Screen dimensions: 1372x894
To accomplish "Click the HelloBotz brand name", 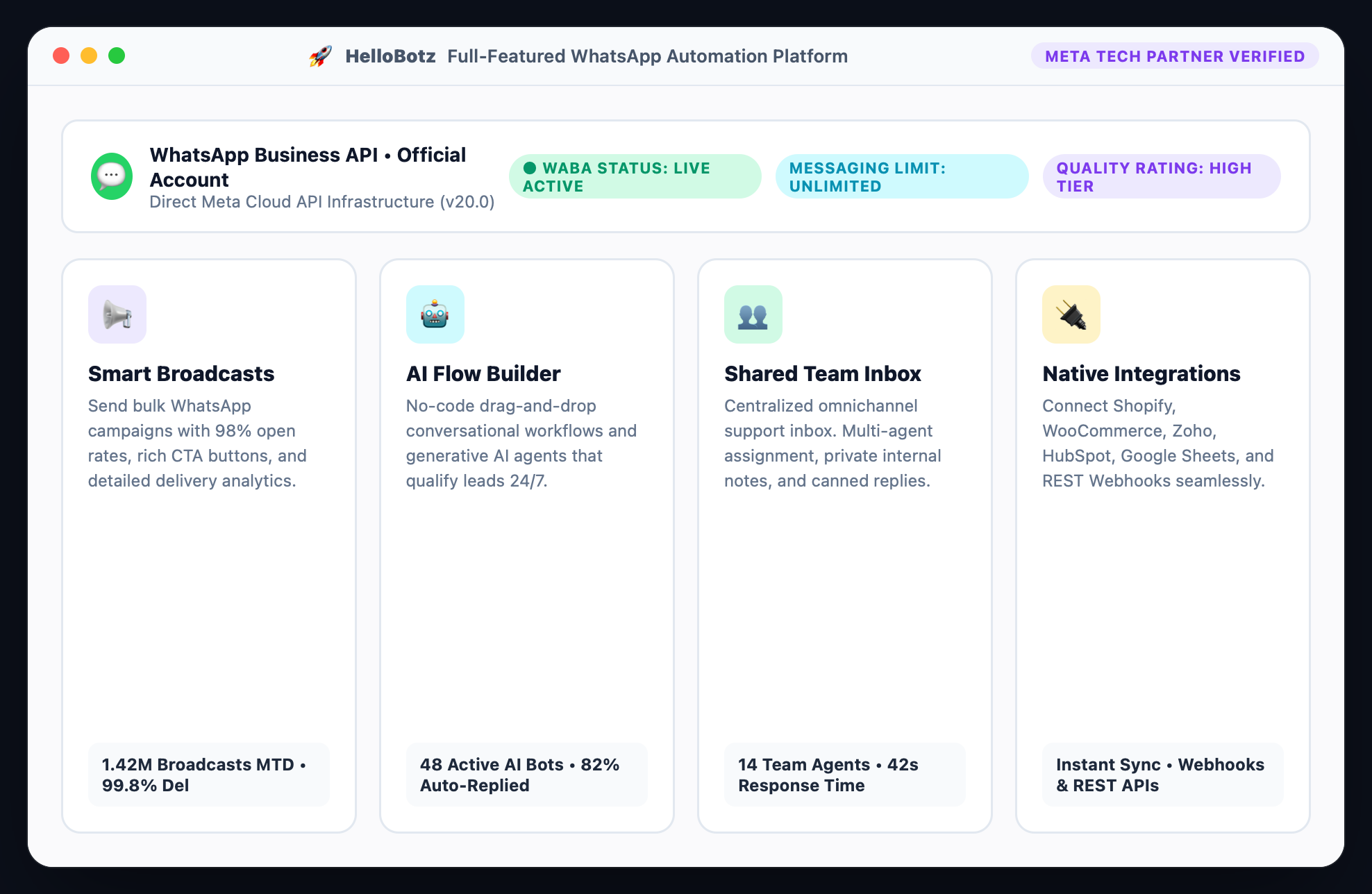I will click(390, 56).
